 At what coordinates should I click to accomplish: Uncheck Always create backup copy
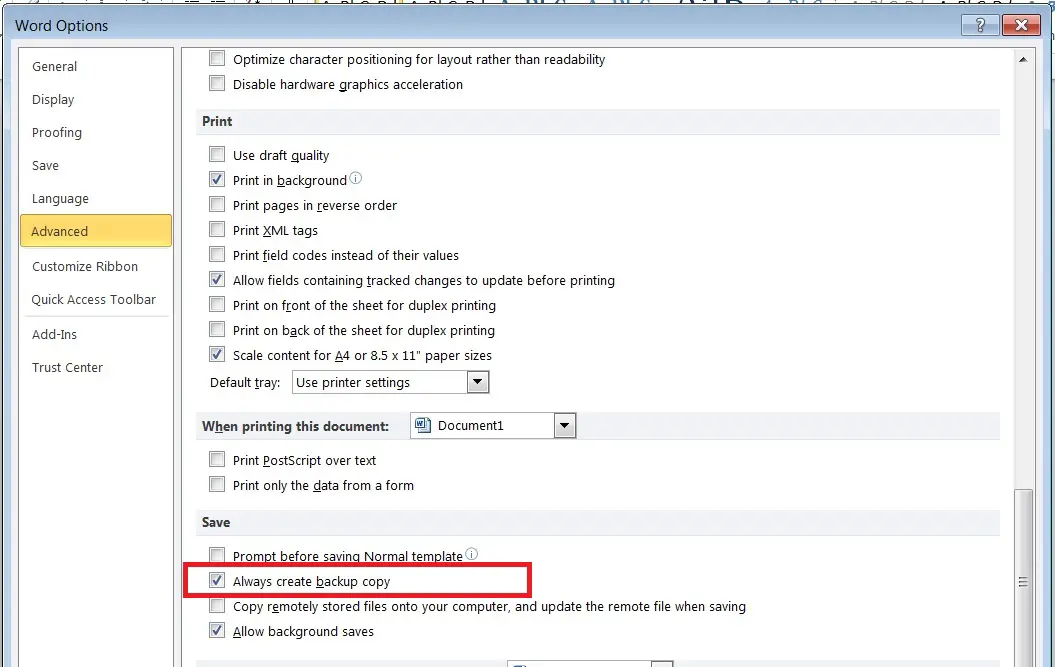click(217, 581)
